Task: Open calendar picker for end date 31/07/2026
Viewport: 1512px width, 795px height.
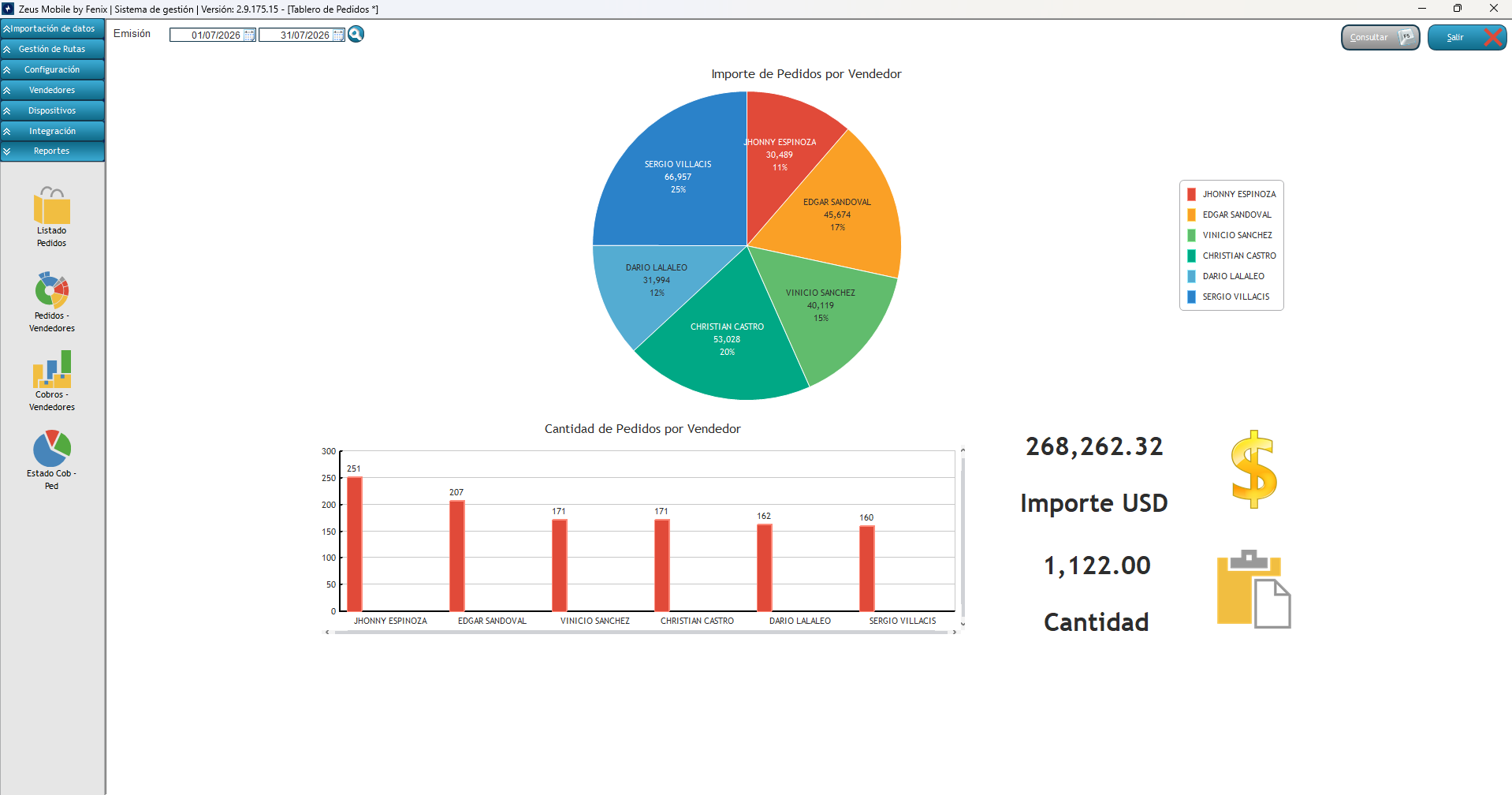Action: (x=338, y=35)
